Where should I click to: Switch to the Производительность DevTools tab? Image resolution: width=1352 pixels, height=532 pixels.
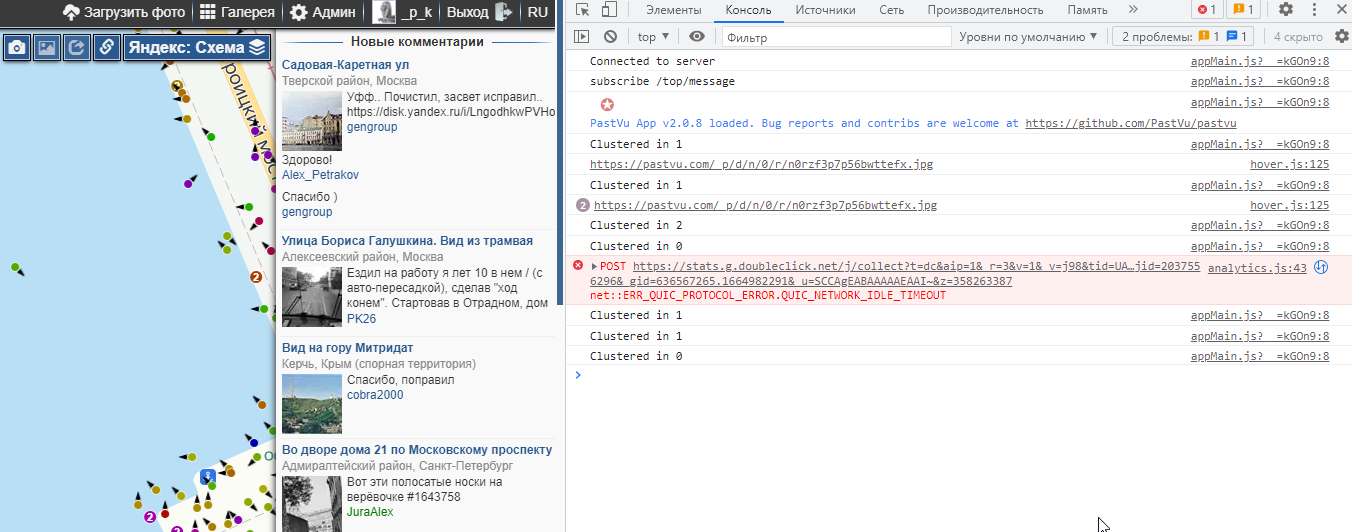[985, 10]
